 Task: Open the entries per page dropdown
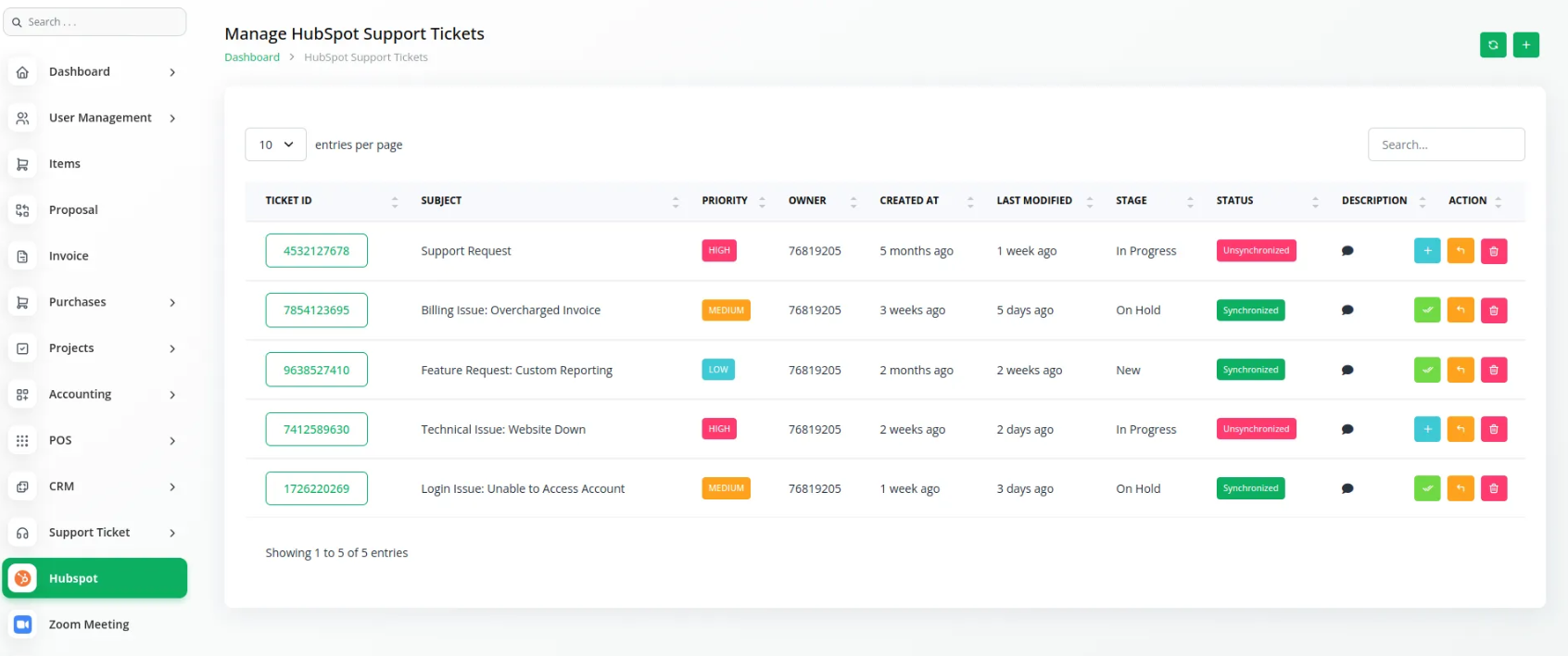point(275,145)
